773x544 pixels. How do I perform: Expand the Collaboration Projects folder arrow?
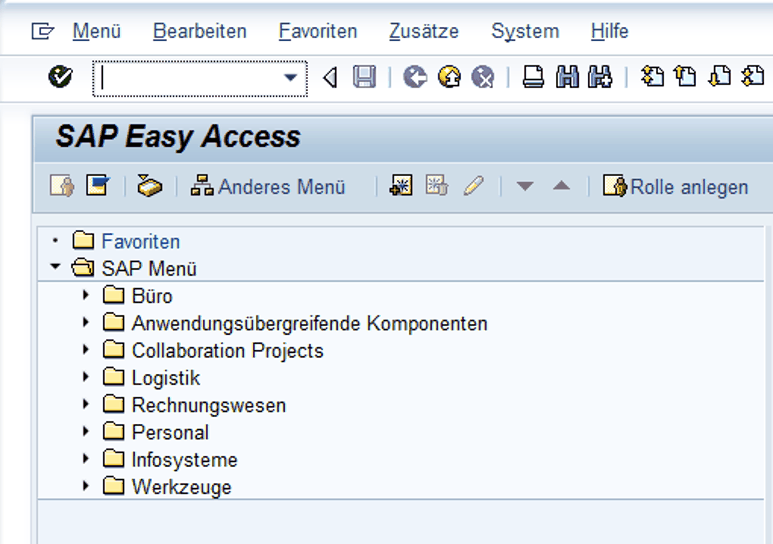coord(86,349)
